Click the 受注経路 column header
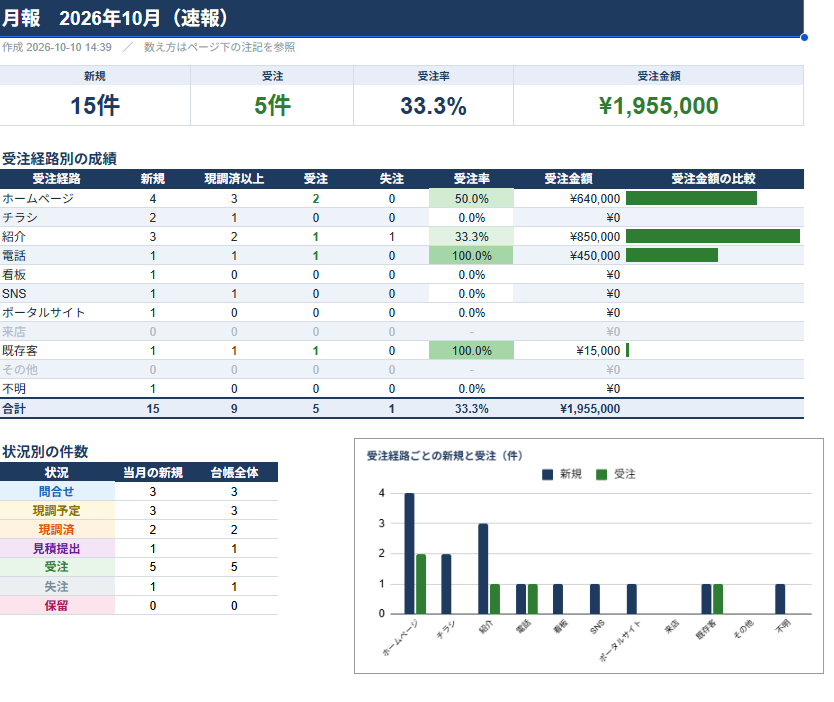 56,179
